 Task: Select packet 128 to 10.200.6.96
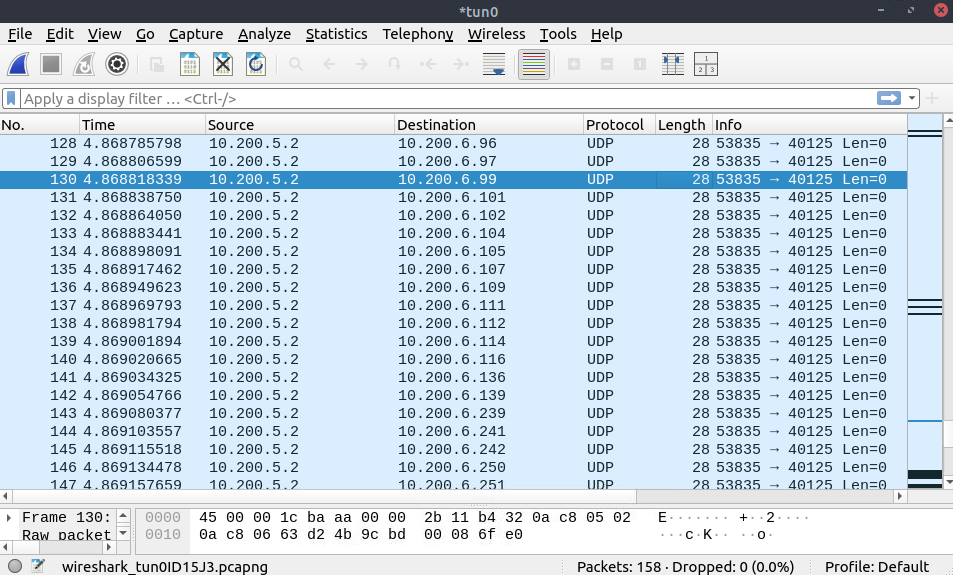[453, 143]
